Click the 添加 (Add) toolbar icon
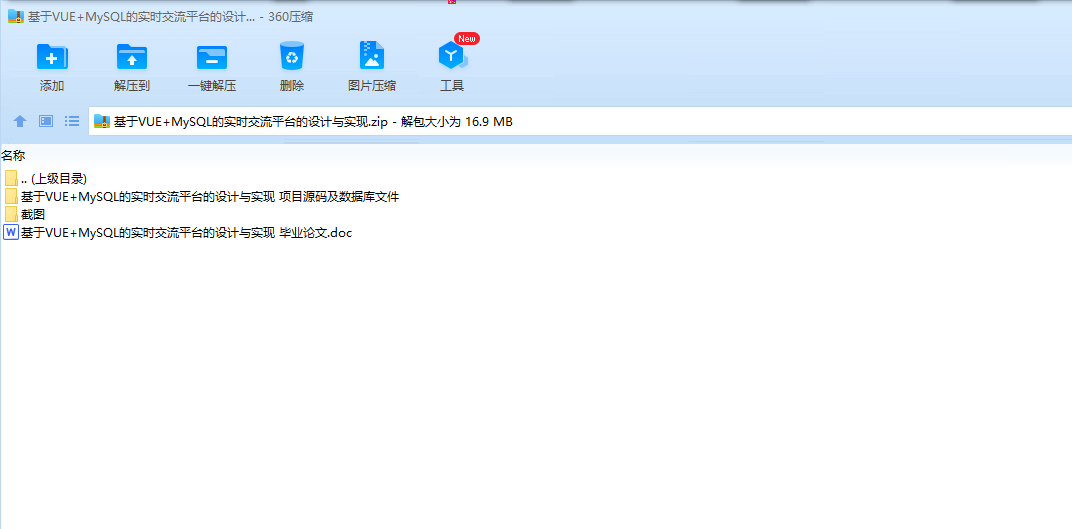This screenshot has width=1072, height=529. [x=52, y=56]
